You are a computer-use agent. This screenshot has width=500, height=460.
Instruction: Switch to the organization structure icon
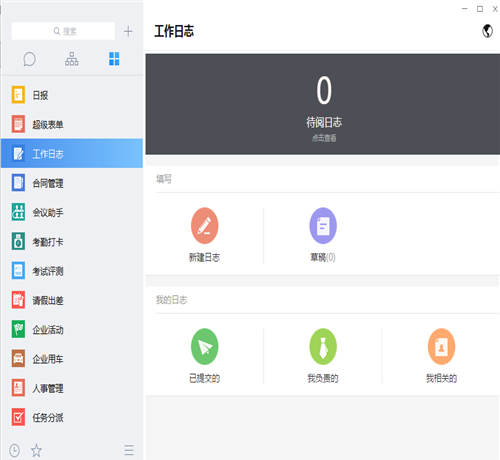point(72,59)
